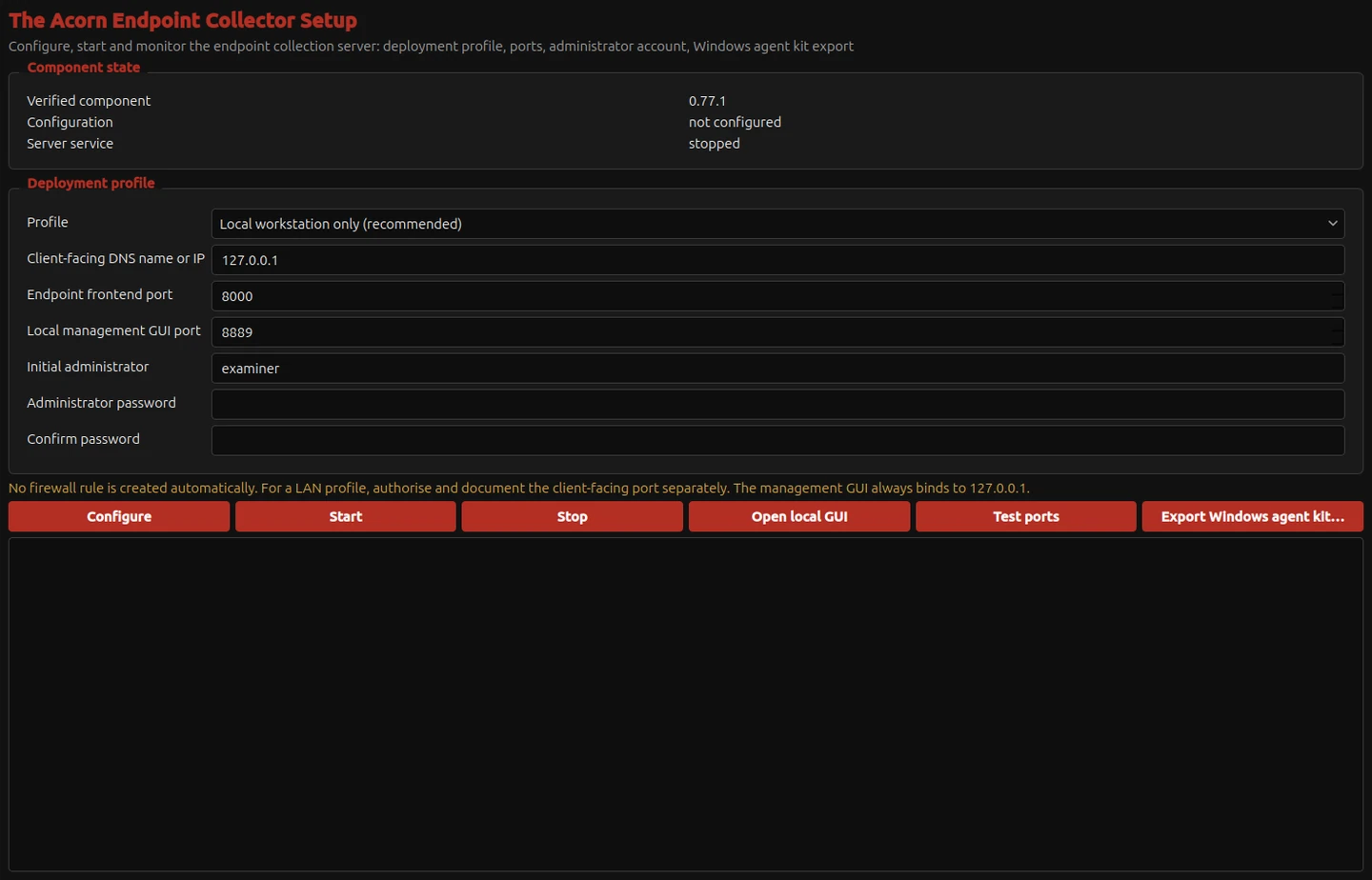This screenshot has height=880, width=1372.
Task: Click the 'Local management GUI port' label
Action: [113, 330]
